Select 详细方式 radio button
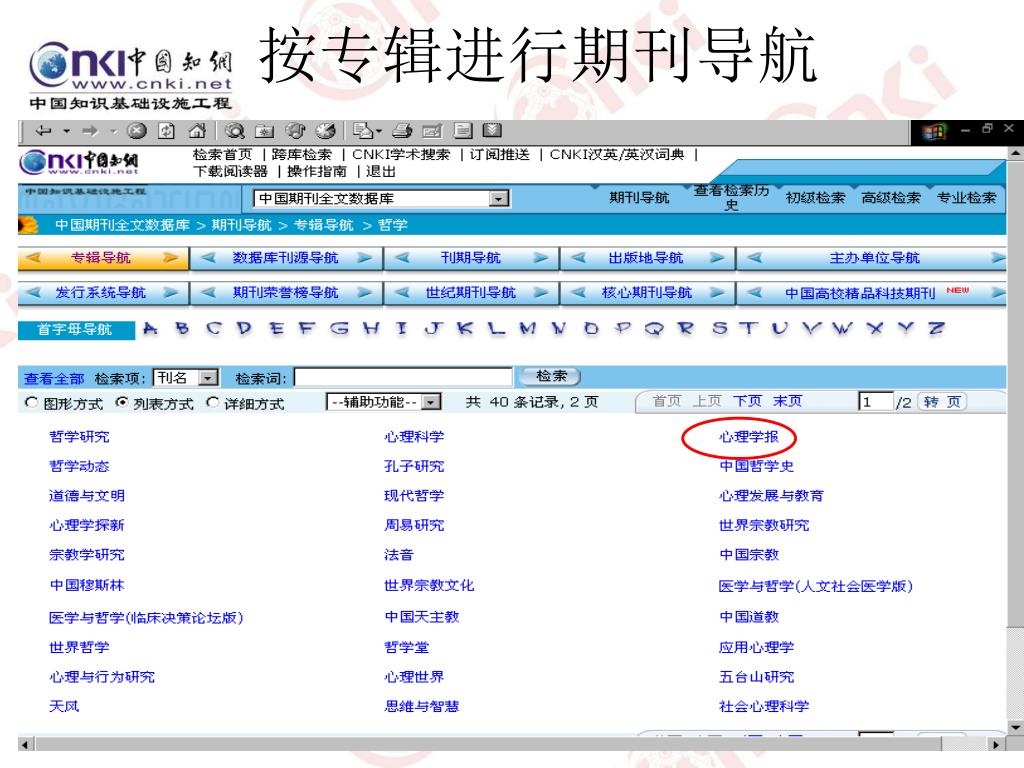Screen dimensions: 1024x768 tap(212, 403)
